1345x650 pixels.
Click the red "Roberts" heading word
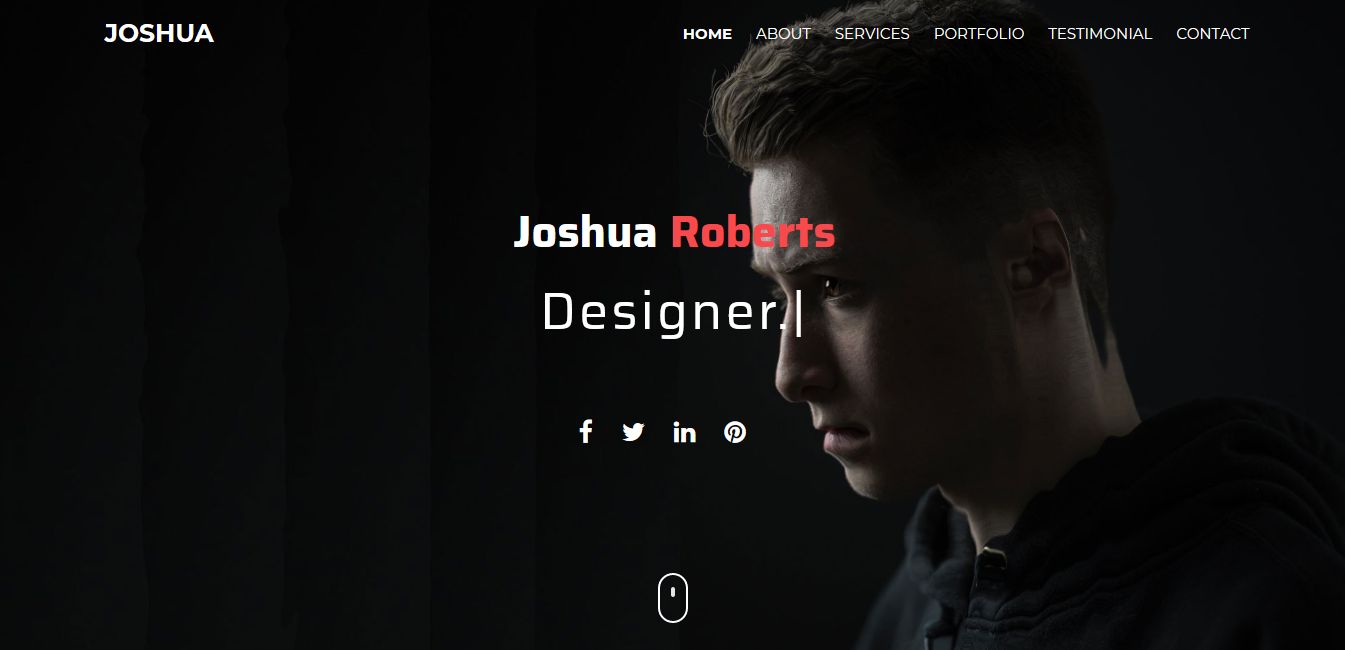tap(753, 233)
